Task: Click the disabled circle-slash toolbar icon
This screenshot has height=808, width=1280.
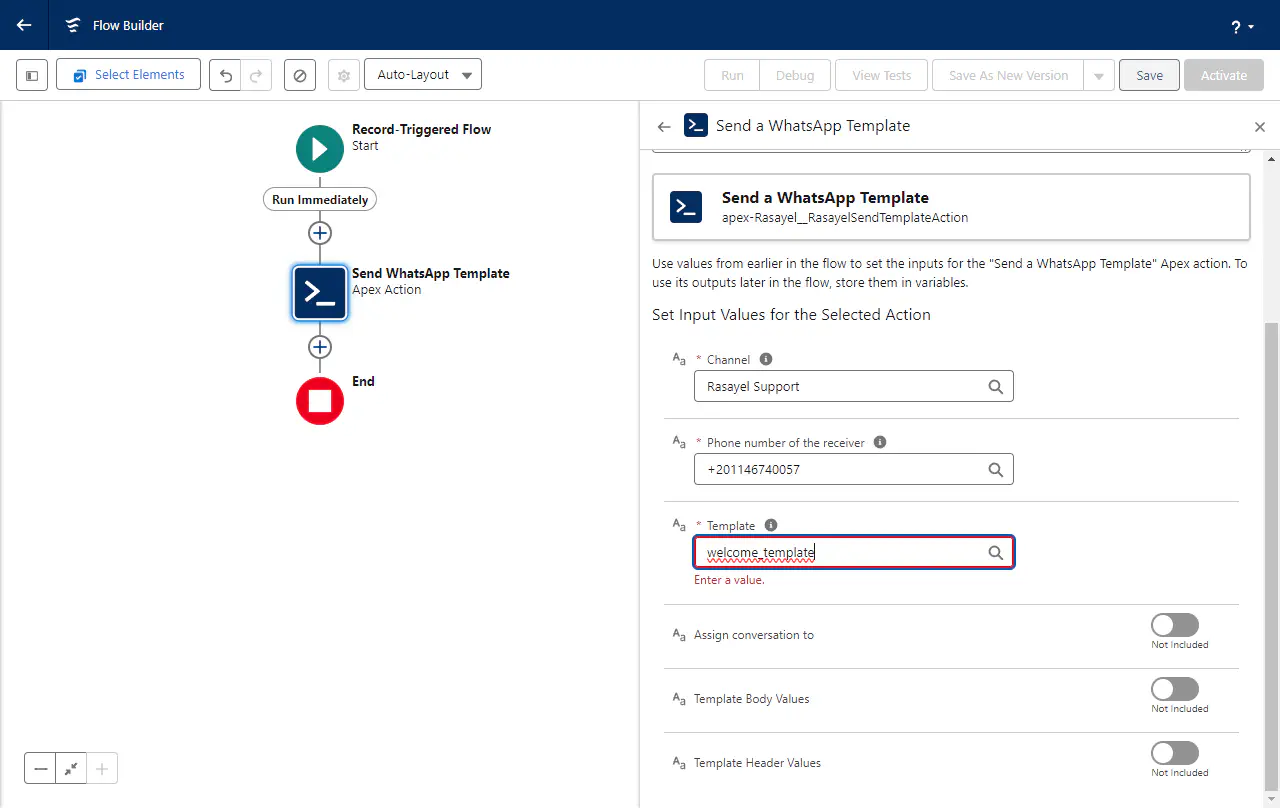Action: click(300, 75)
